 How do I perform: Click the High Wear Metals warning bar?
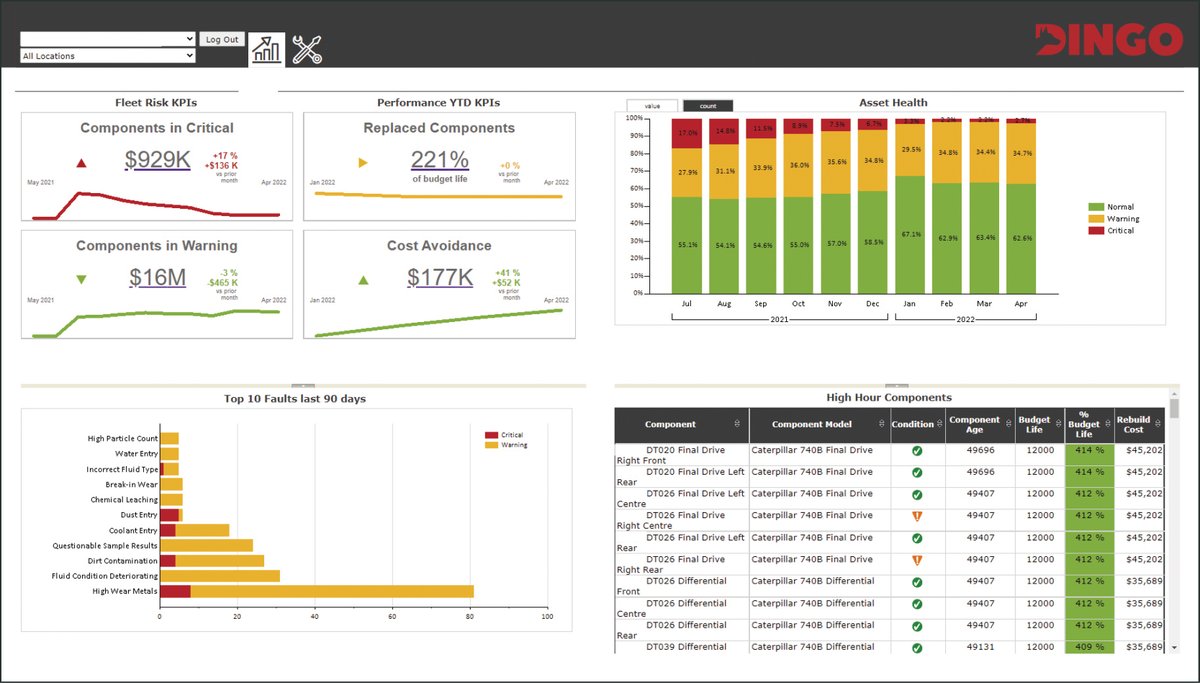coord(332,591)
